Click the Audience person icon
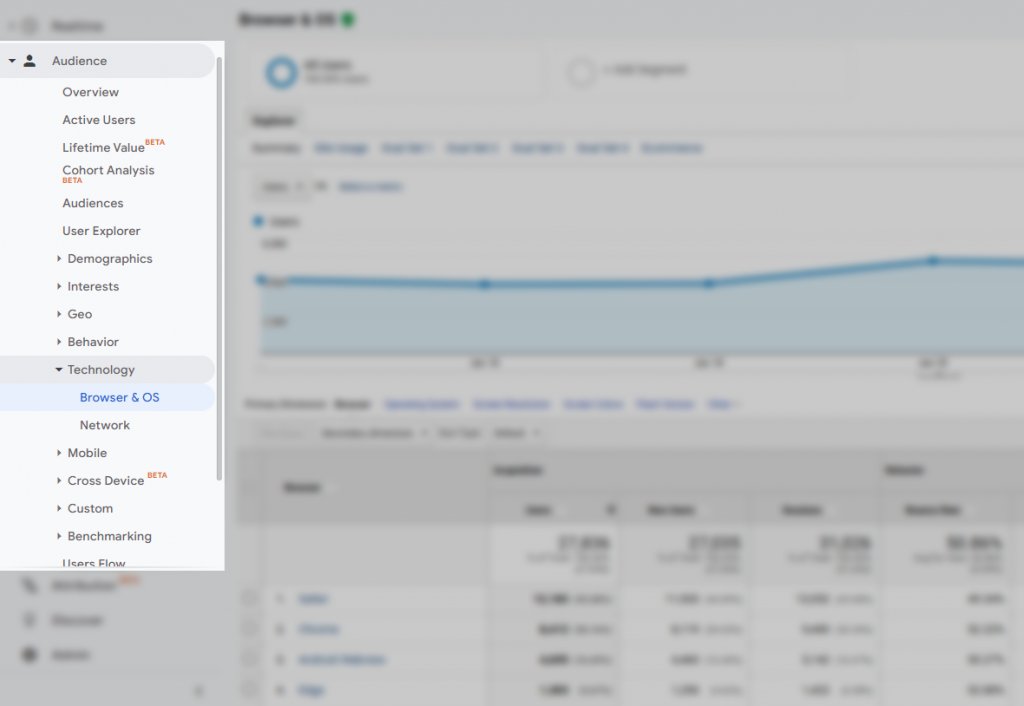1024x706 pixels. (29, 61)
